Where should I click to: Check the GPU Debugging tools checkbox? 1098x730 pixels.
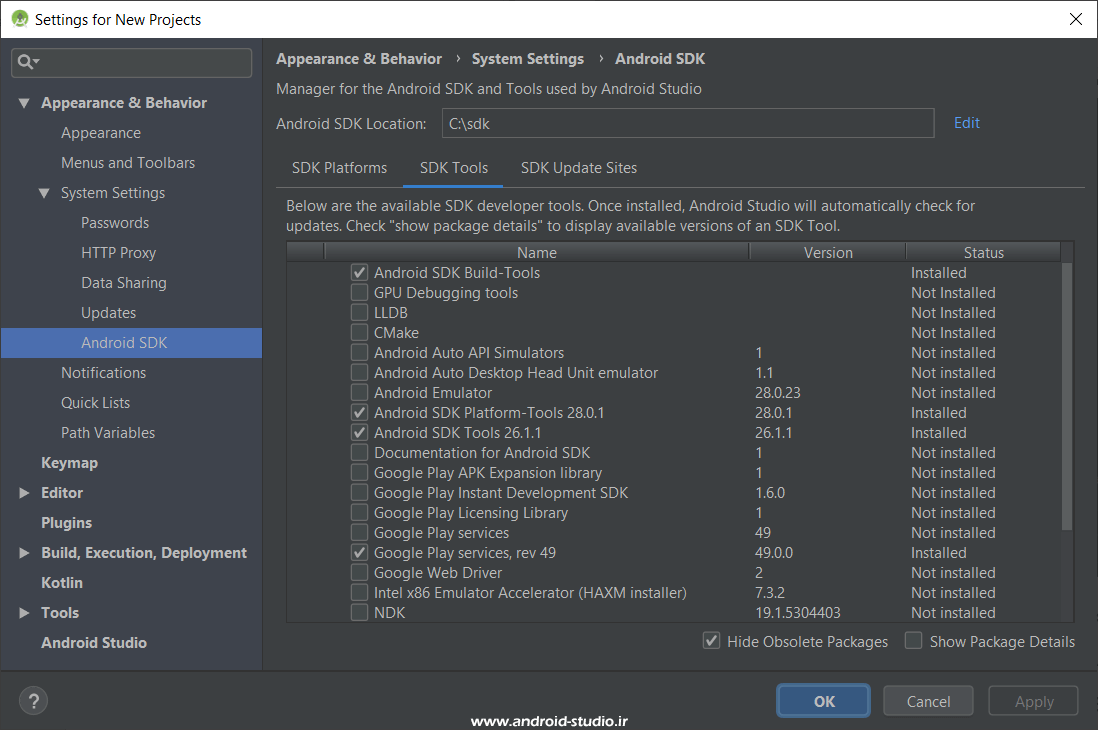pos(359,293)
